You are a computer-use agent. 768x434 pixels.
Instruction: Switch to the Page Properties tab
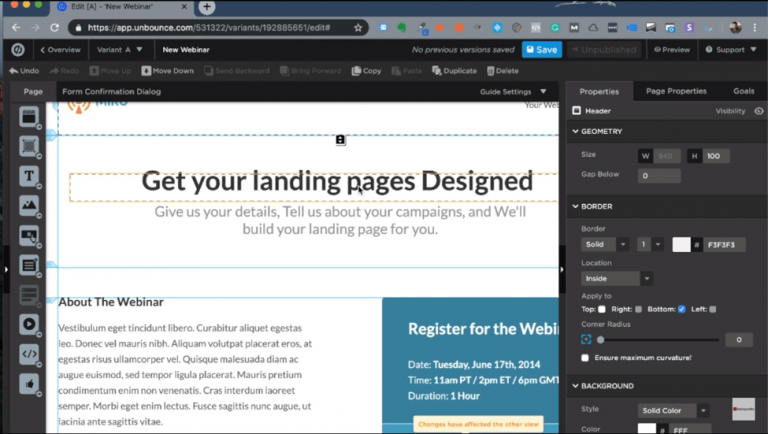[676, 91]
